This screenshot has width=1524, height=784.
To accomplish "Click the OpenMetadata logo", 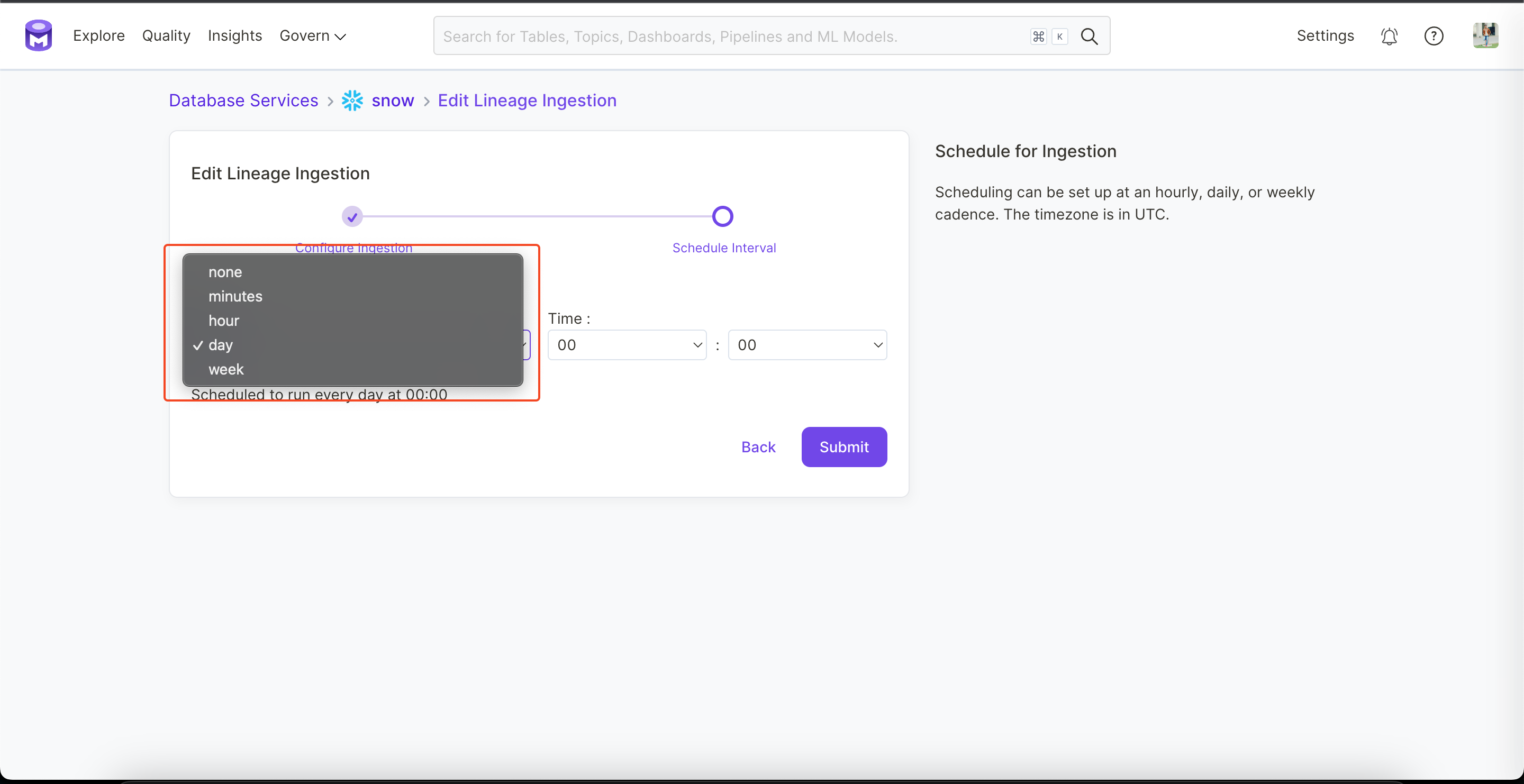I will (38, 35).
